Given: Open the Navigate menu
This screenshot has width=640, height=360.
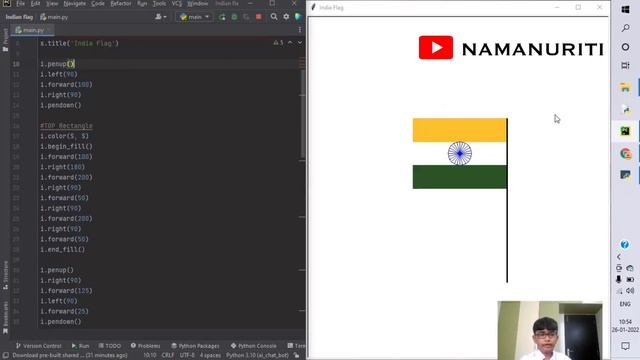Looking at the screenshot, I should coord(75,4).
